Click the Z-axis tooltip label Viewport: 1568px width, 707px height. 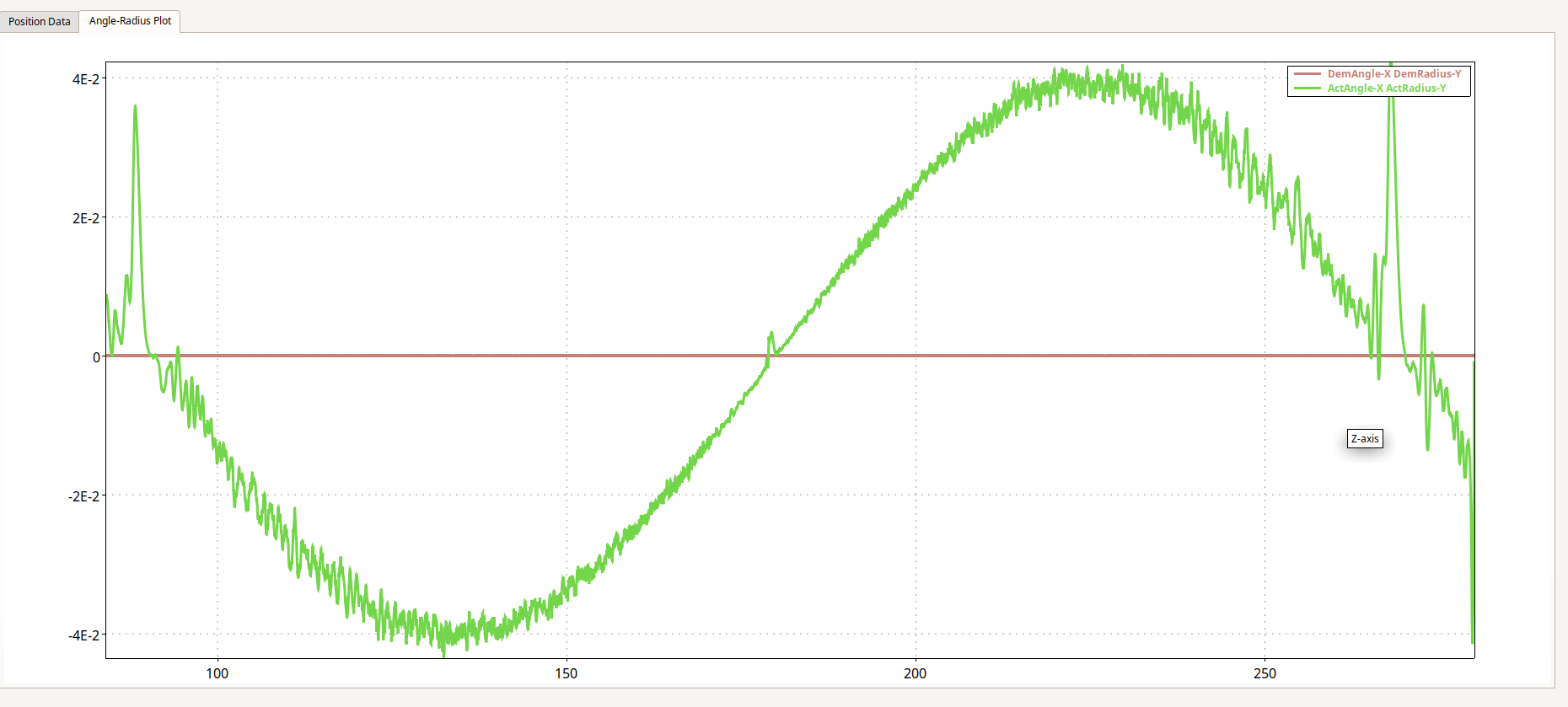click(x=1364, y=439)
